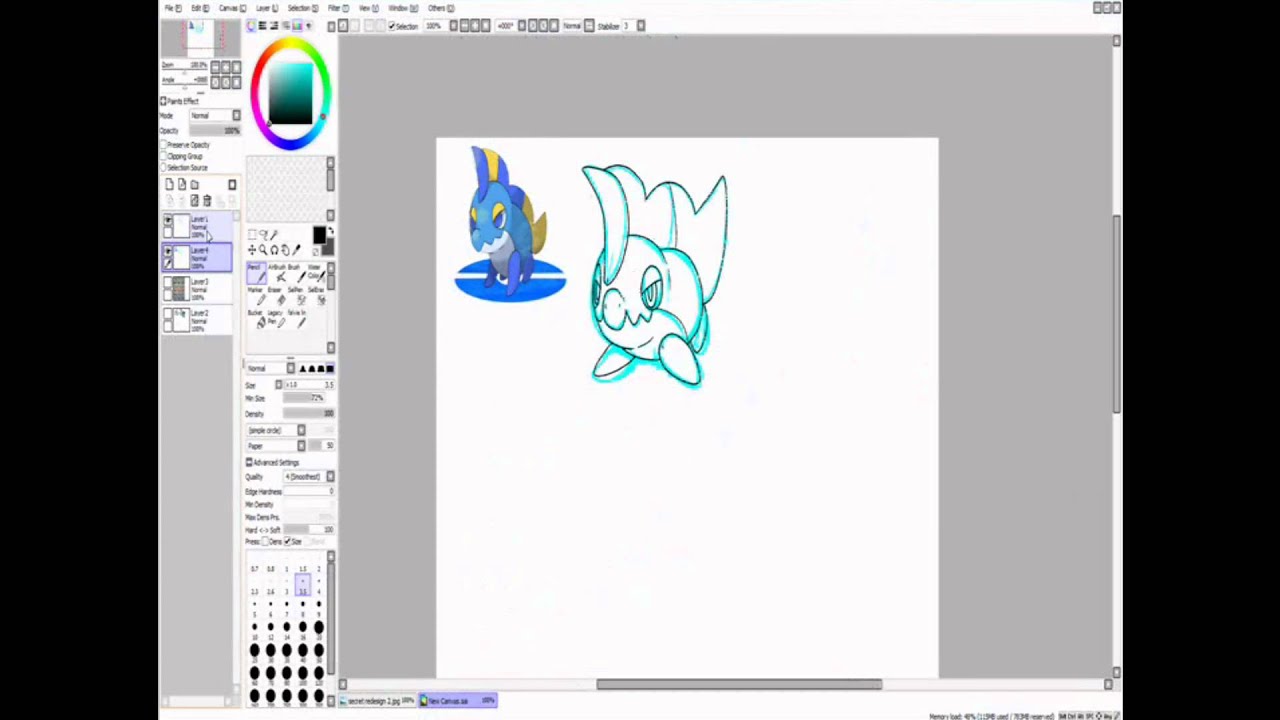
Task: Select the move tool
Action: pyautogui.click(x=252, y=250)
